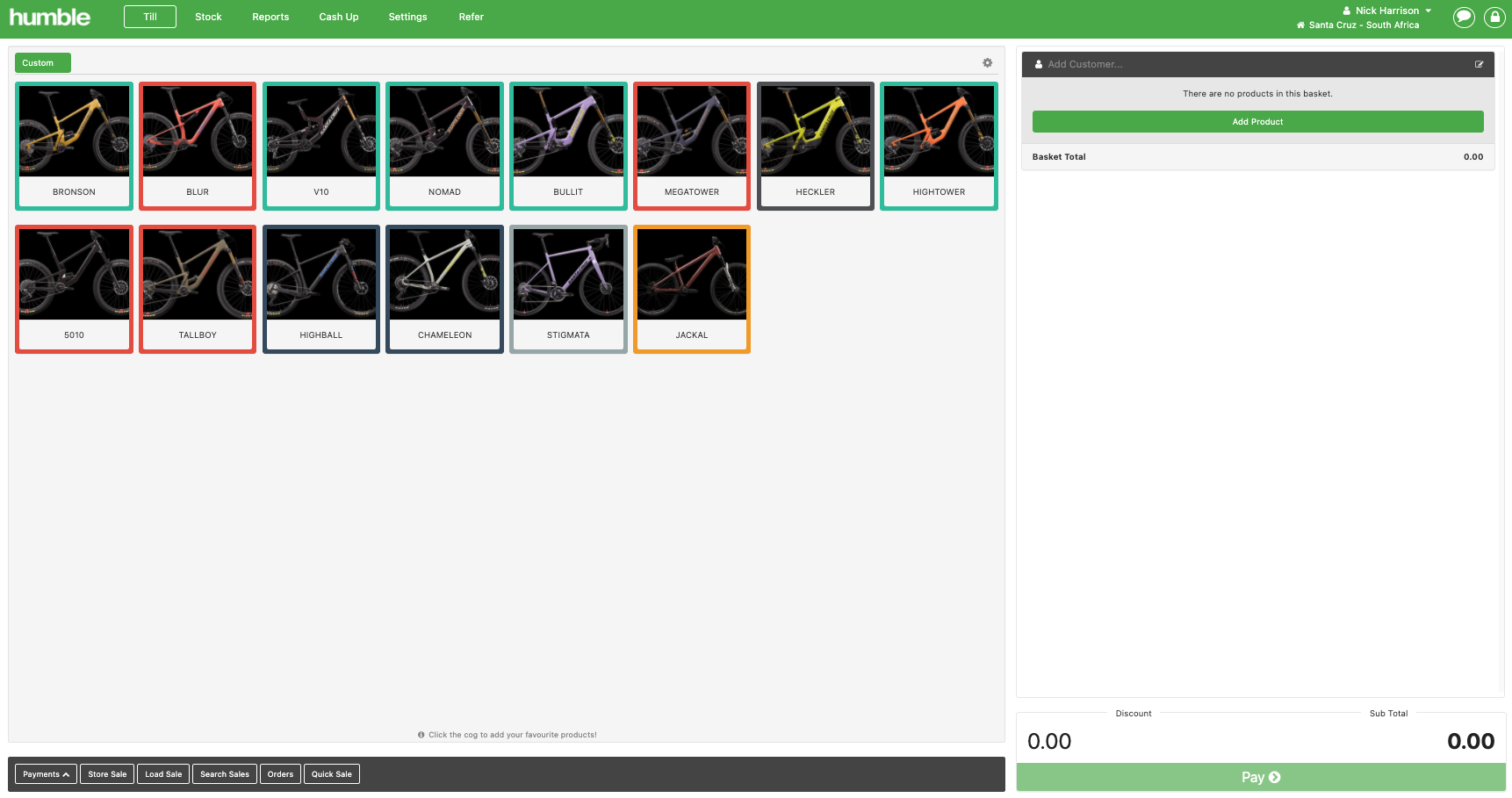The height and width of the screenshot is (798, 1512).
Task: Select the HIGHTOWER product tile
Action: point(939,146)
